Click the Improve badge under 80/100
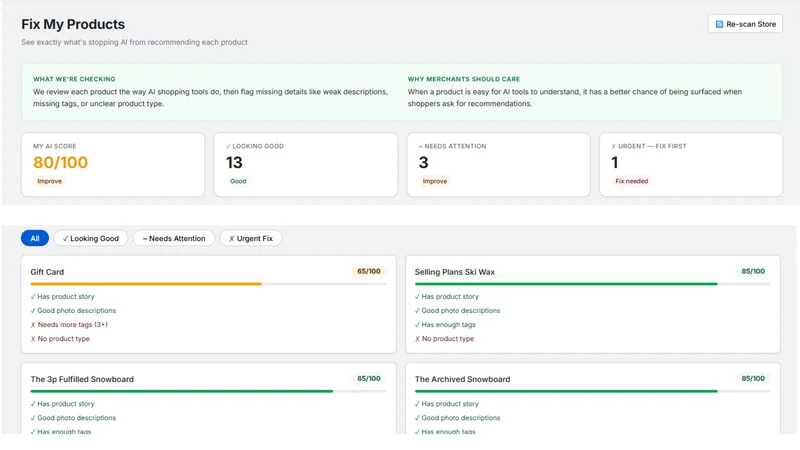The width and height of the screenshot is (800, 450). point(49,181)
